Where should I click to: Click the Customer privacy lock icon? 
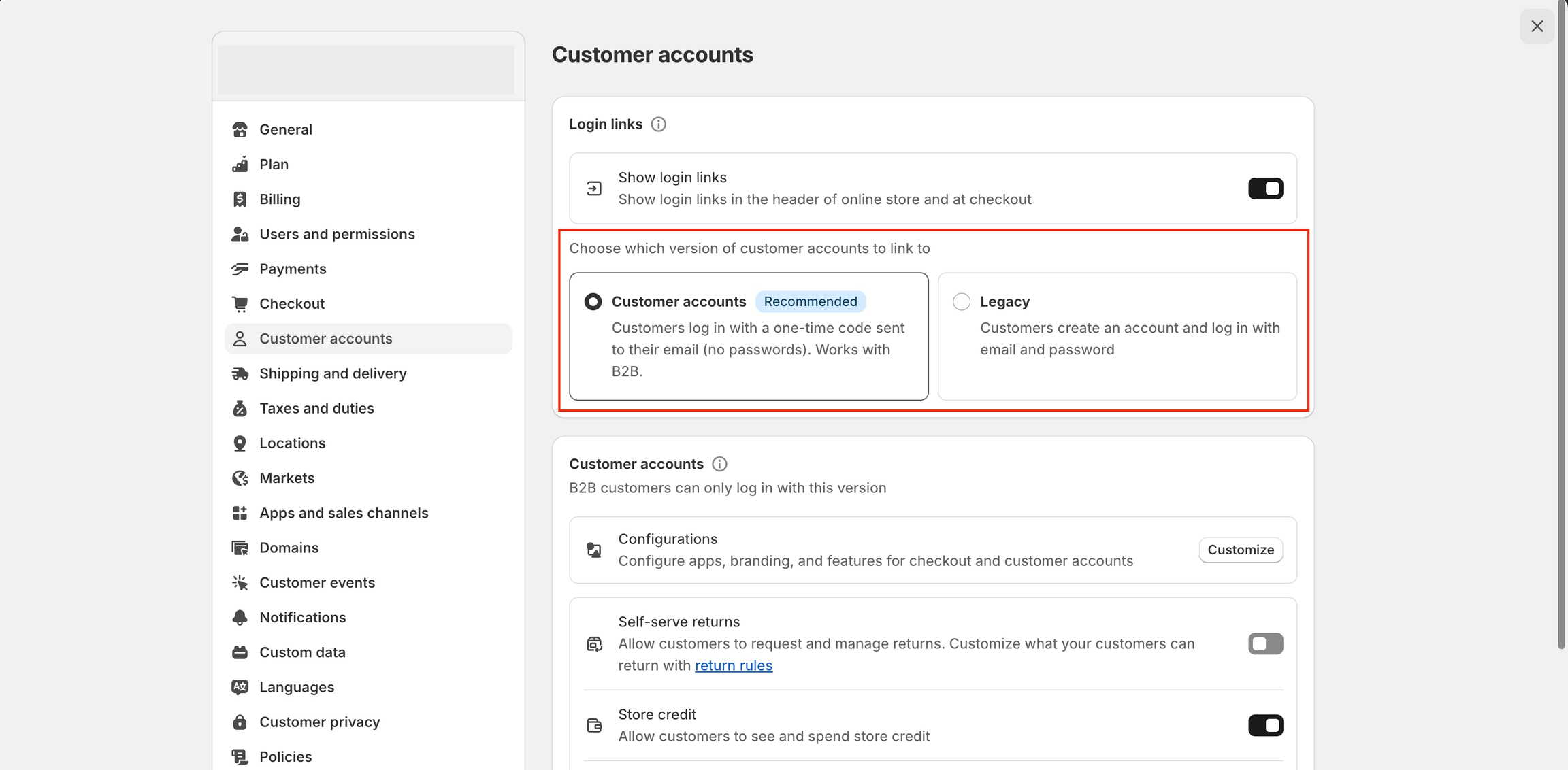[240, 722]
